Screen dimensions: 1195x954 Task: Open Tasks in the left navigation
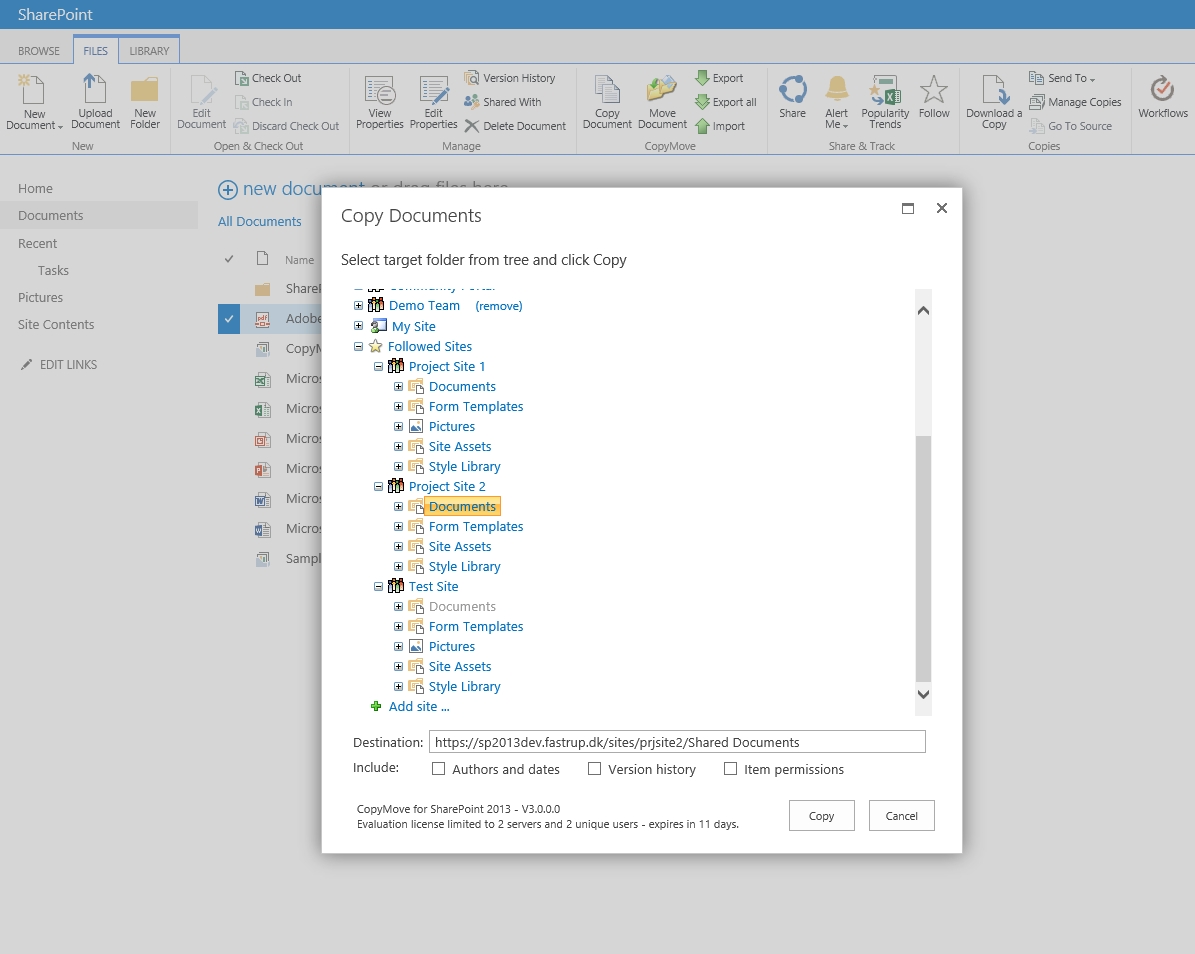click(53, 270)
